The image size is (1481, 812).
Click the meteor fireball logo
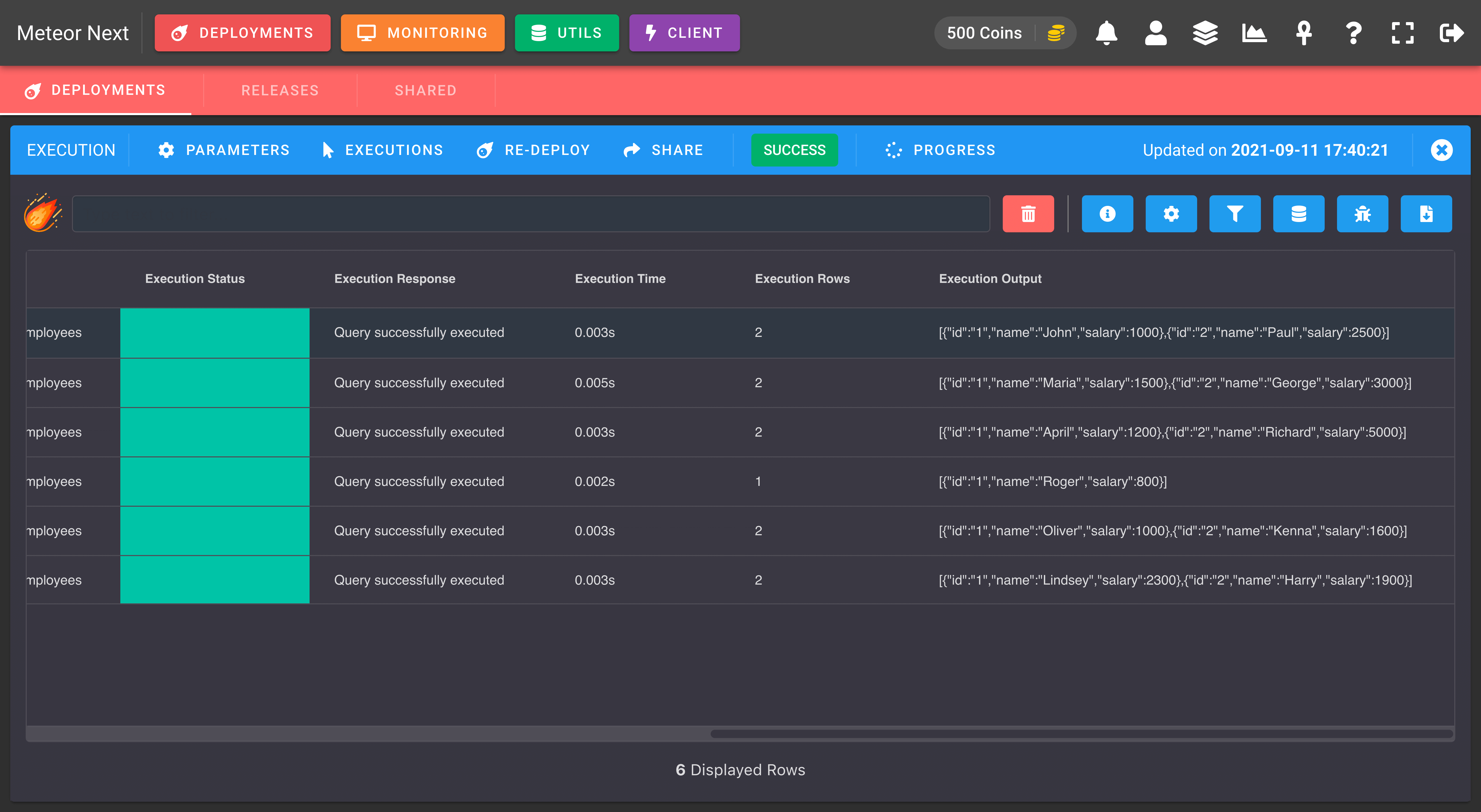(43, 213)
